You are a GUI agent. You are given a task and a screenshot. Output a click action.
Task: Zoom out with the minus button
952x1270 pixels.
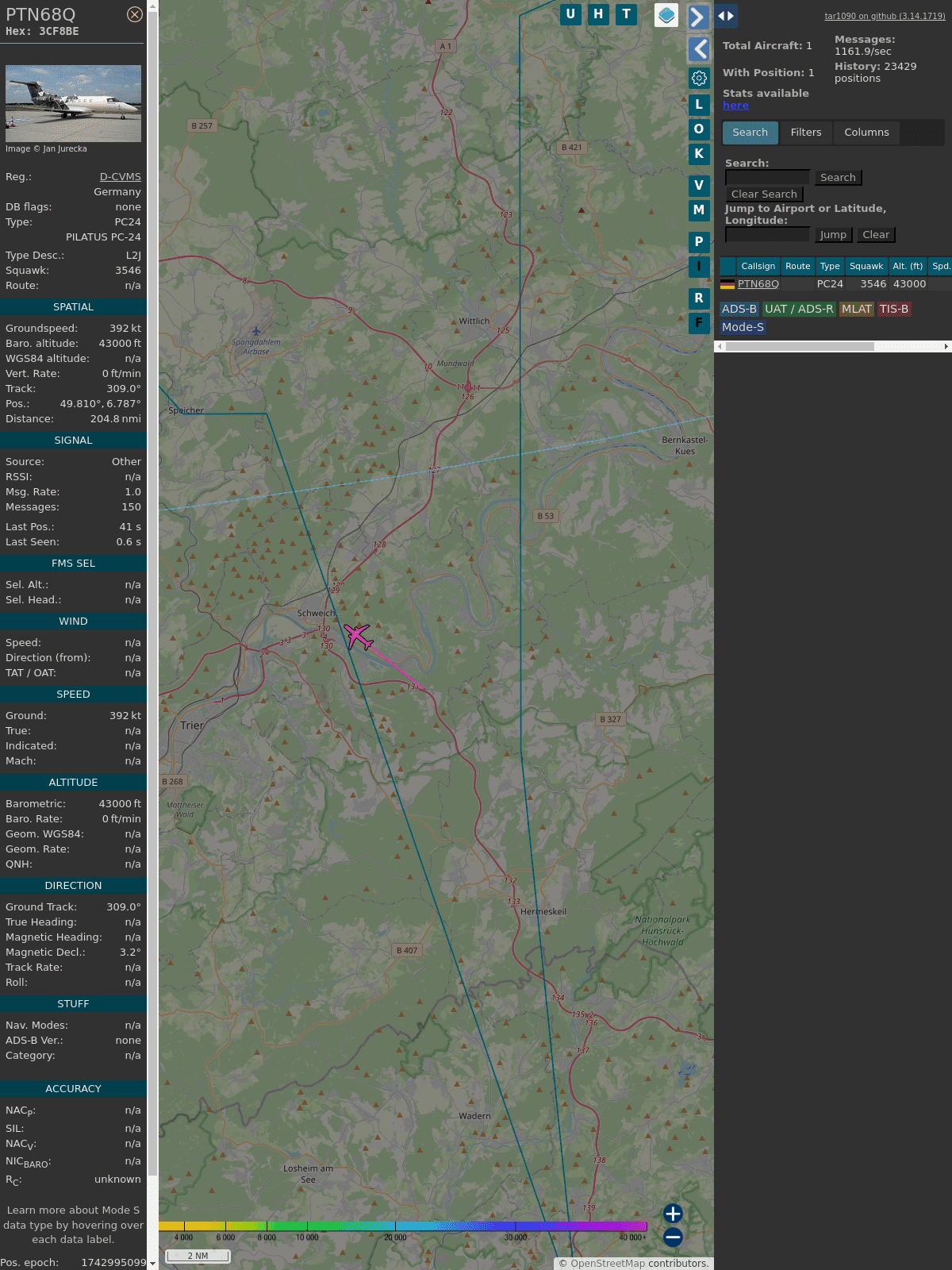pos(673,1237)
